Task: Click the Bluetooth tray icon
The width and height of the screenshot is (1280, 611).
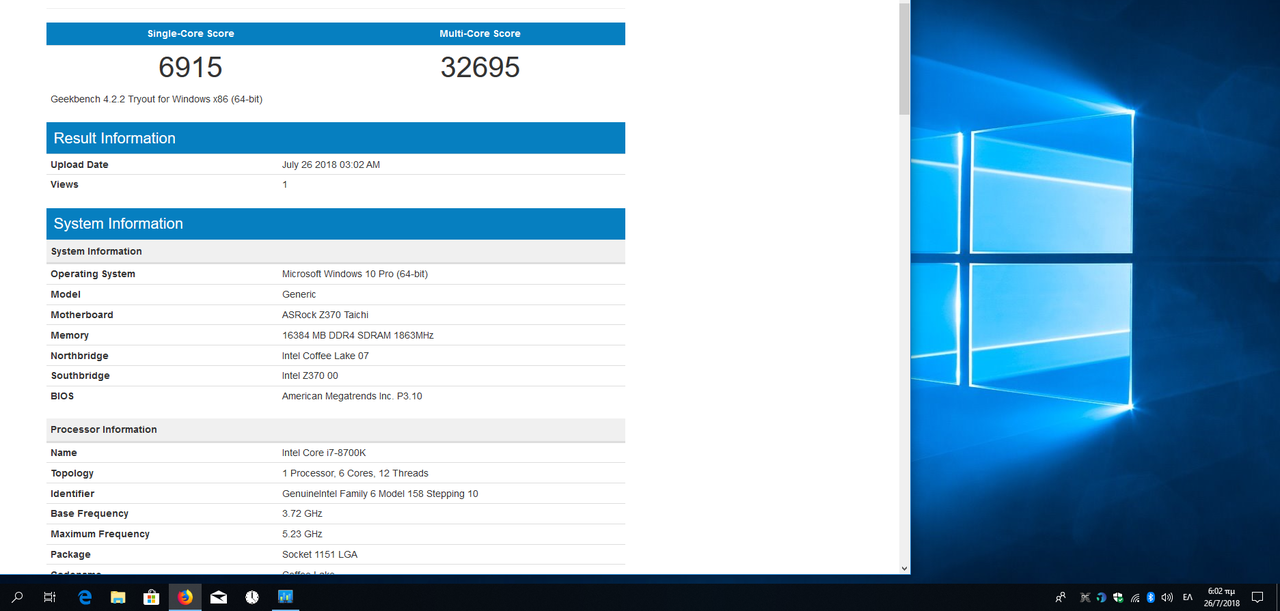Action: coord(1151,598)
